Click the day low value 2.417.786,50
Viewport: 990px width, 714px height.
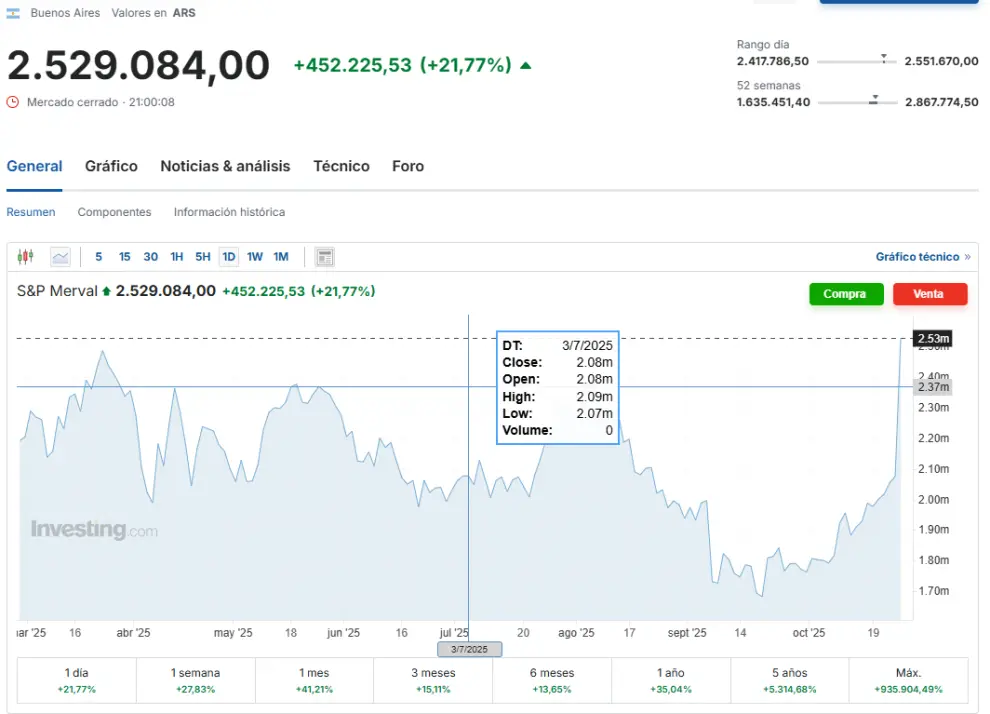click(773, 61)
